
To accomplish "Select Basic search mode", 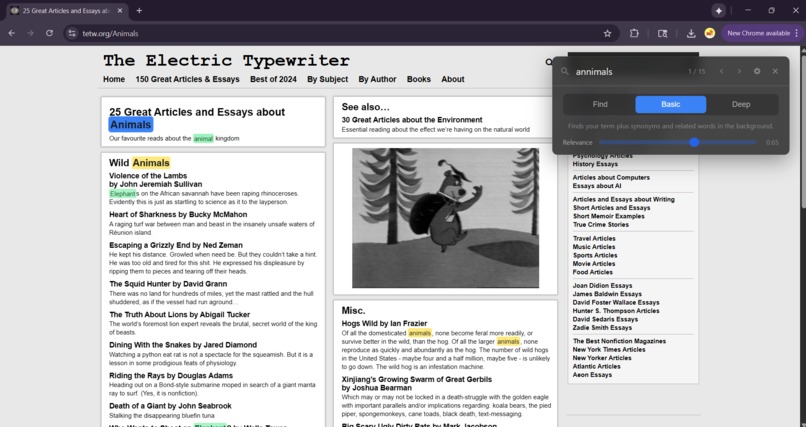I will tap(670, 104).
